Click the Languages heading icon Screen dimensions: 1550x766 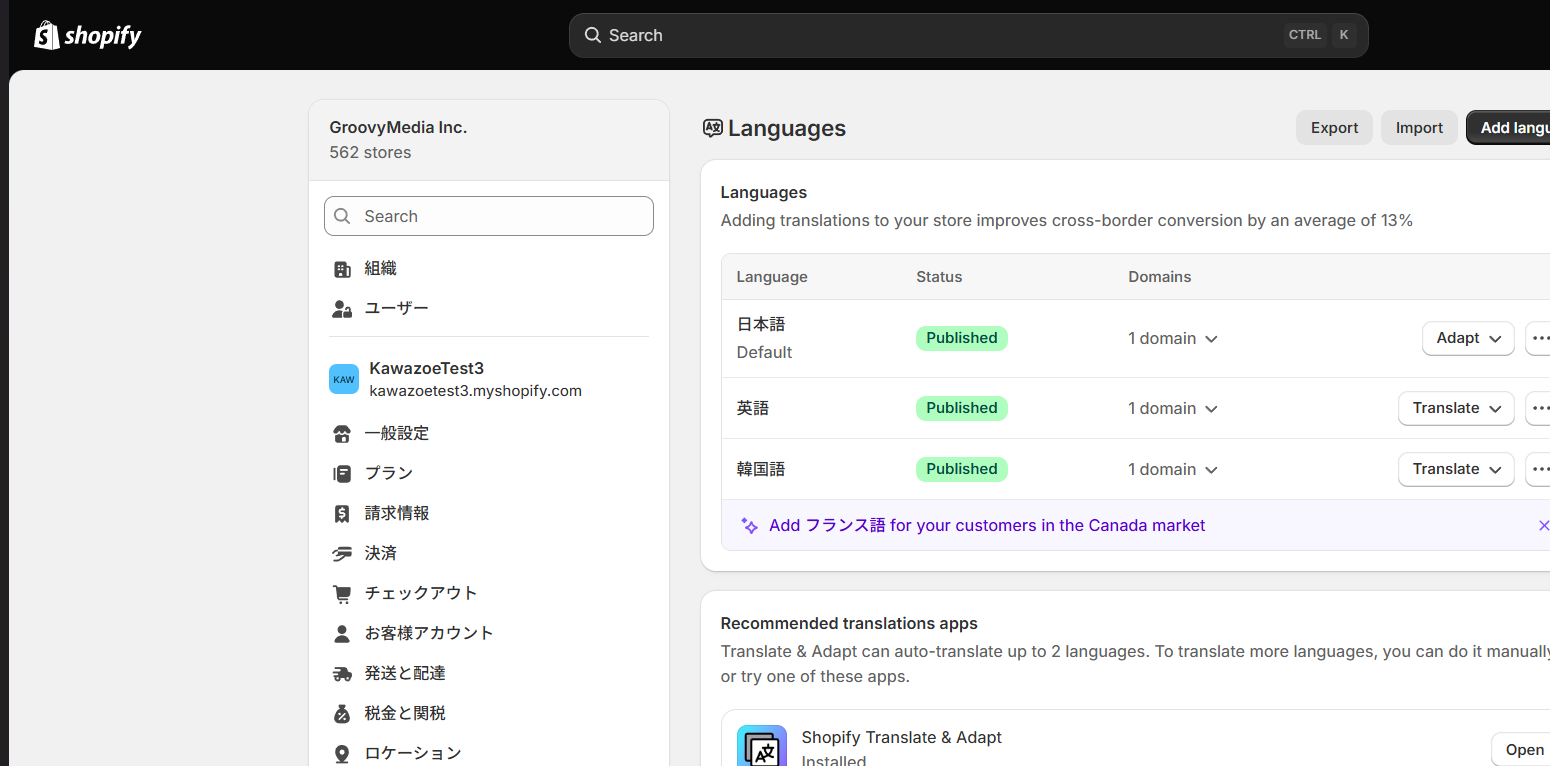(x=713, y=128)
